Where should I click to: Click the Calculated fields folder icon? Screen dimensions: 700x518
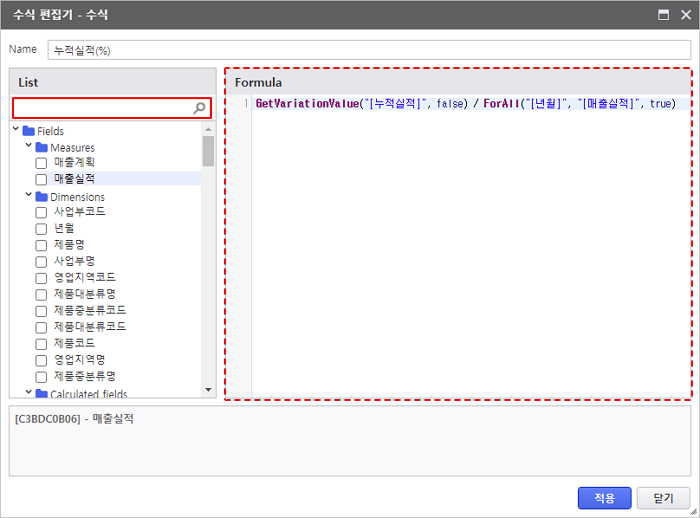[x=41, y=394]
